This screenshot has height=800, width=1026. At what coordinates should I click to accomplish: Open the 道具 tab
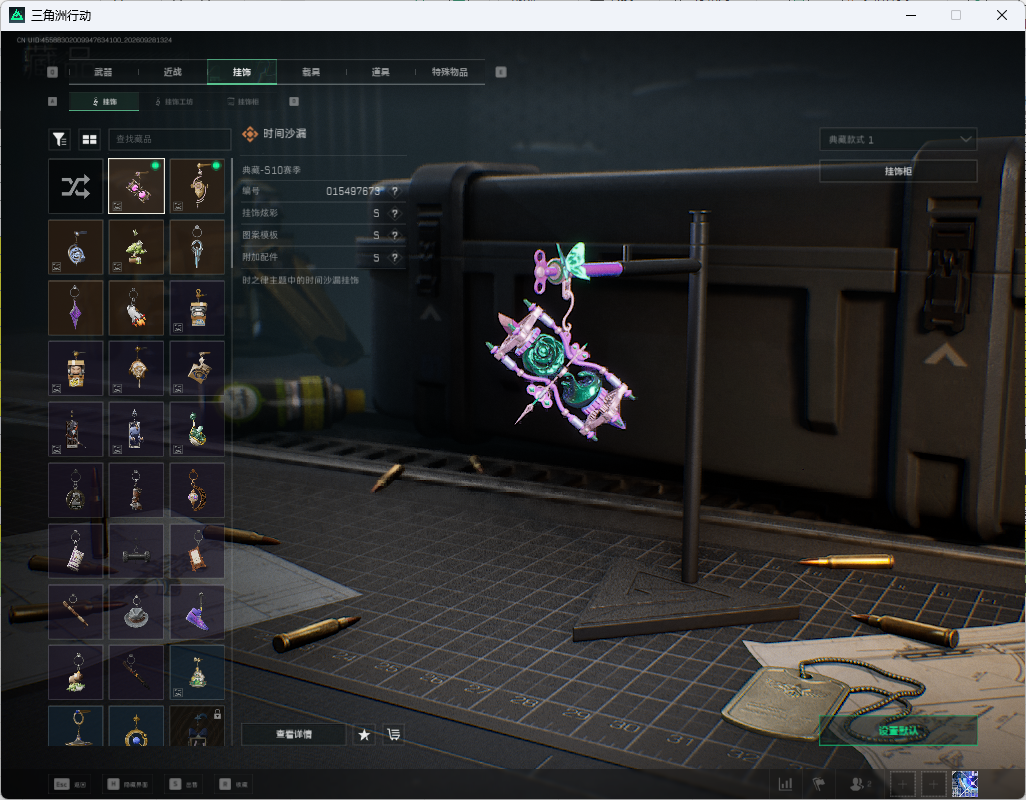pos(380,72)
